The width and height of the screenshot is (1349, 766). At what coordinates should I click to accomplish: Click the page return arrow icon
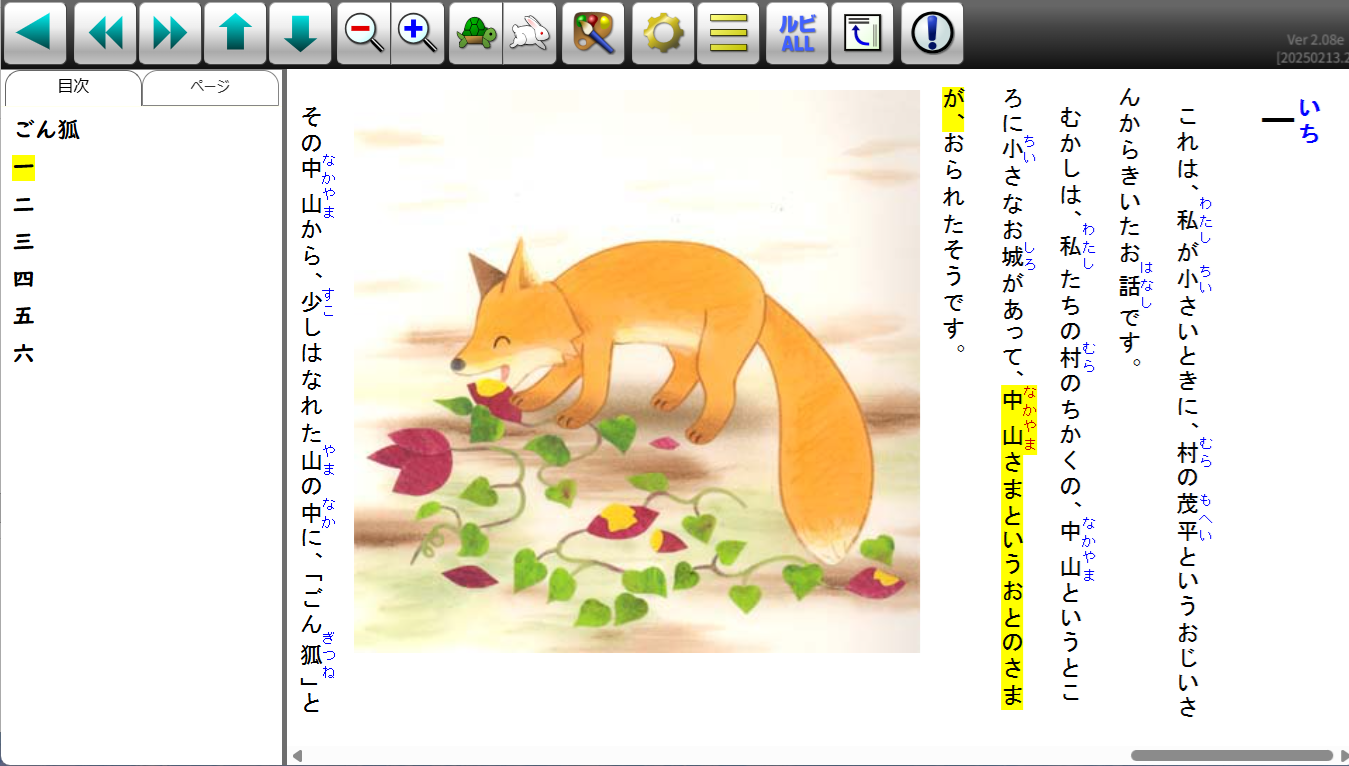tap(862, 33)
